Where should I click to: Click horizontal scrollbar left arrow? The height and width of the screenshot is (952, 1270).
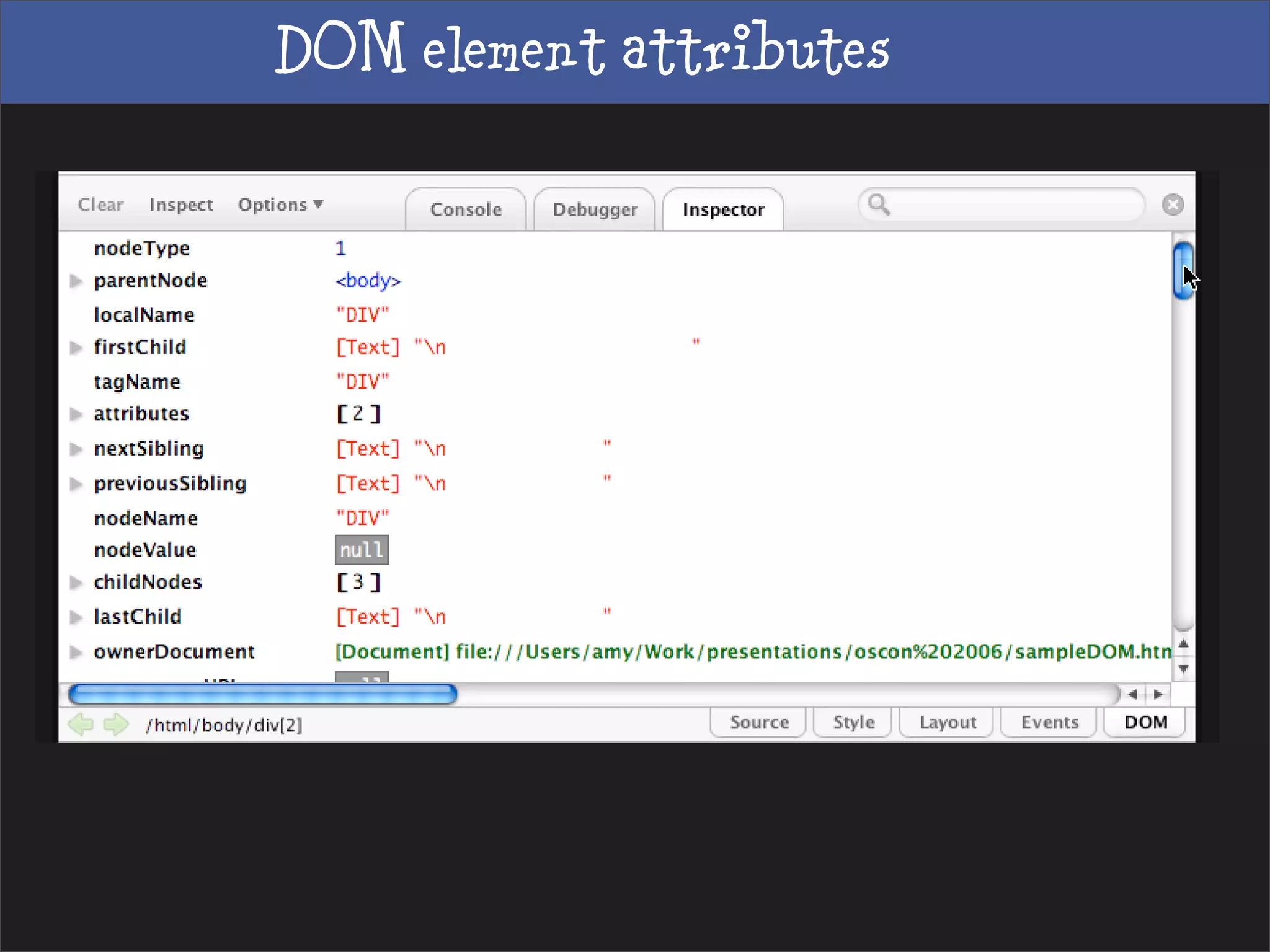[x=1133, y=694]
